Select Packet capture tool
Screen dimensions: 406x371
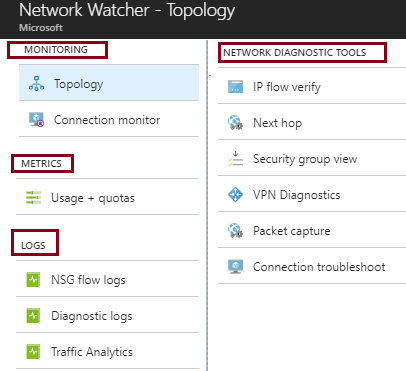[312, 230]
